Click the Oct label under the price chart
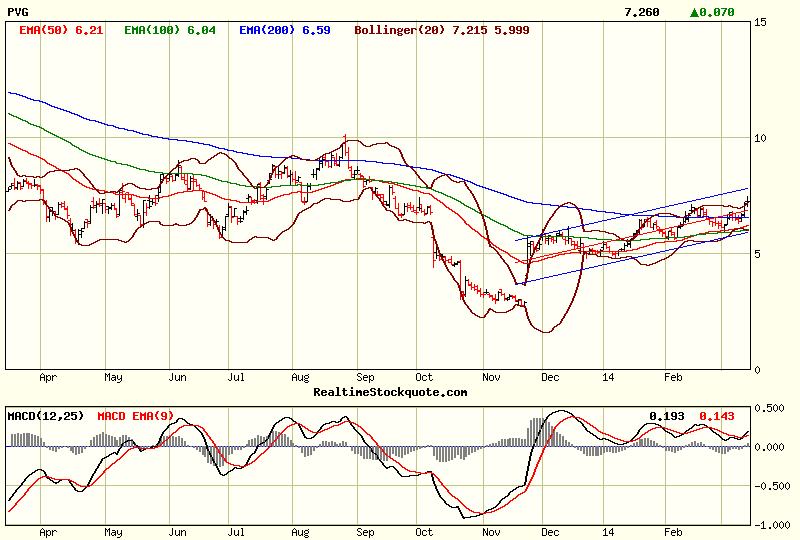This screenshot has width=800, height=540. (x=424, y=378)
